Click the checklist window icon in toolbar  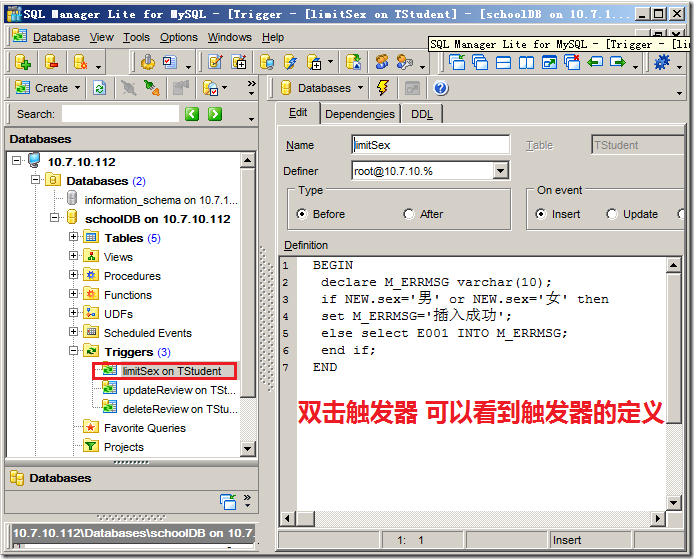pos(170,62)
